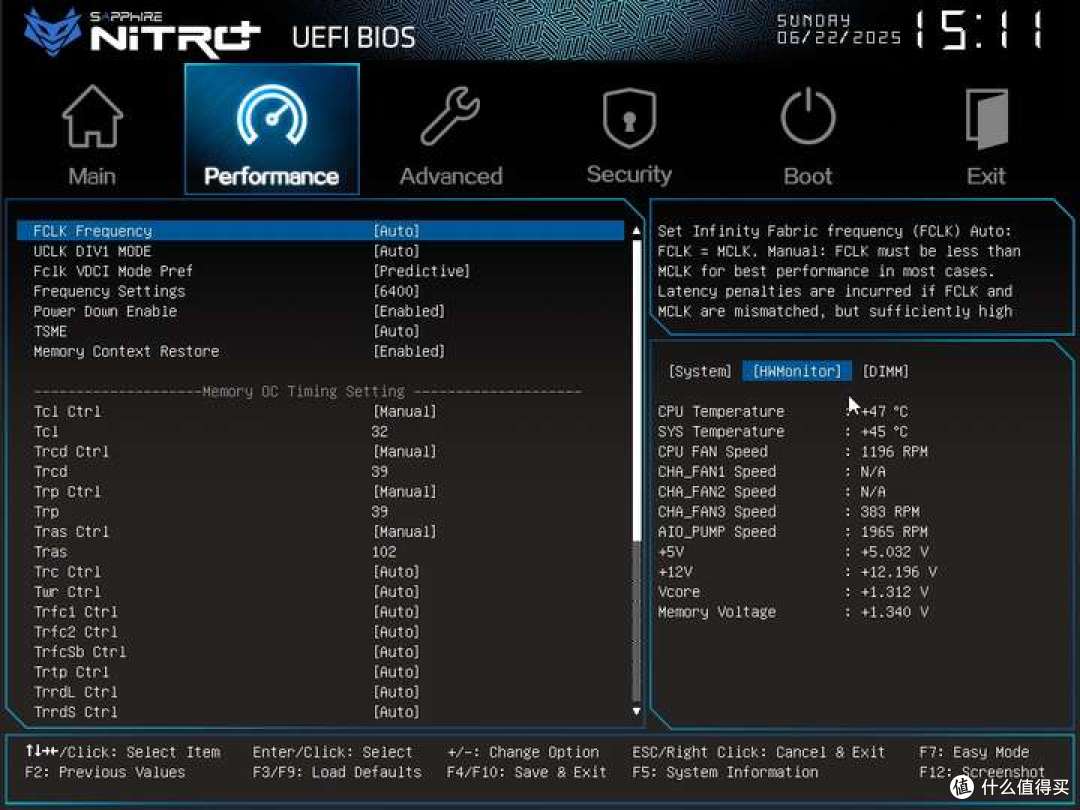Set Trc Ctrl Auto option
Screen dimensions: 1080x810
tap(397, 571)
